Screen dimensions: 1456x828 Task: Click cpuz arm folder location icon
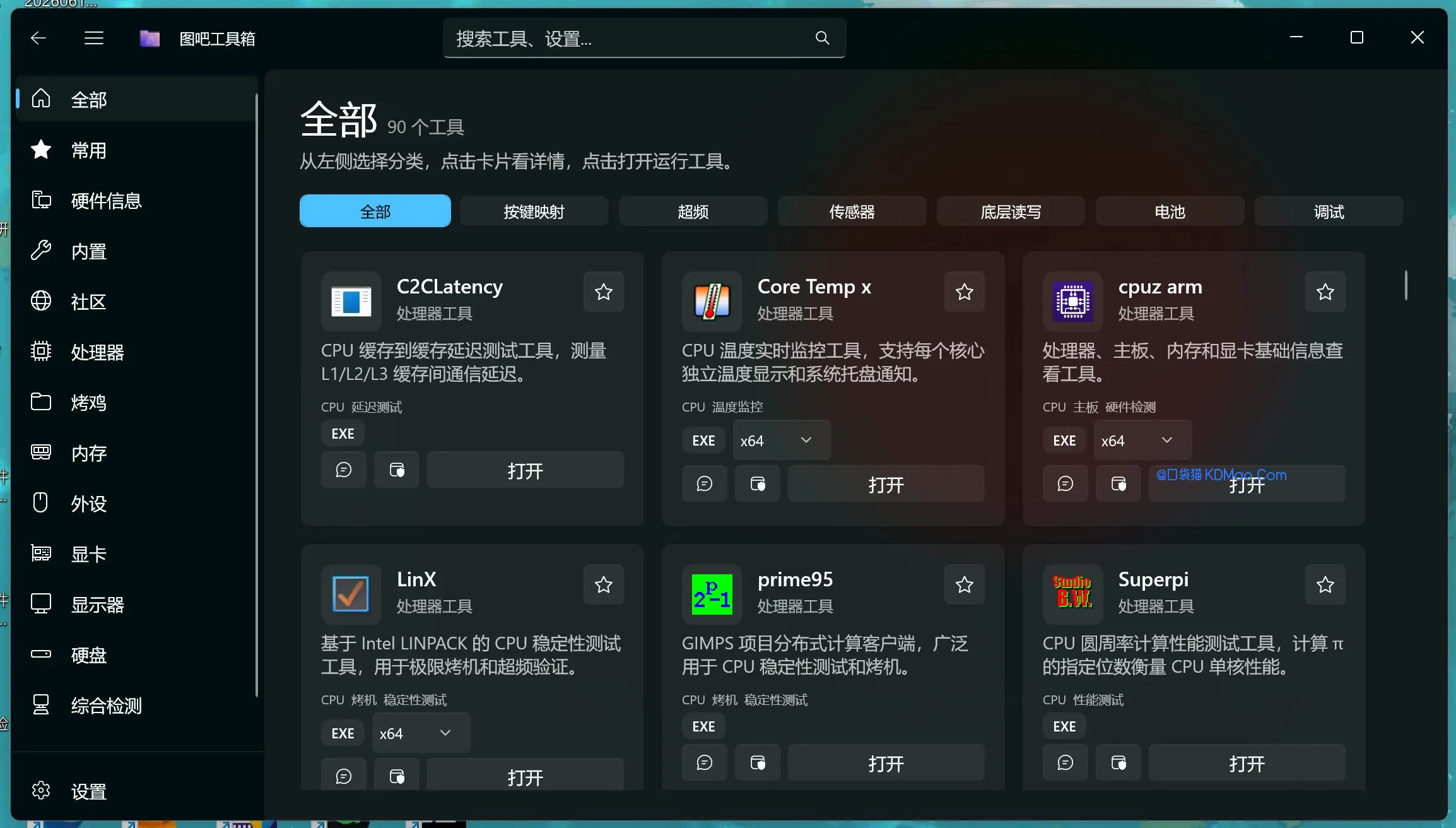point(1118,483)
